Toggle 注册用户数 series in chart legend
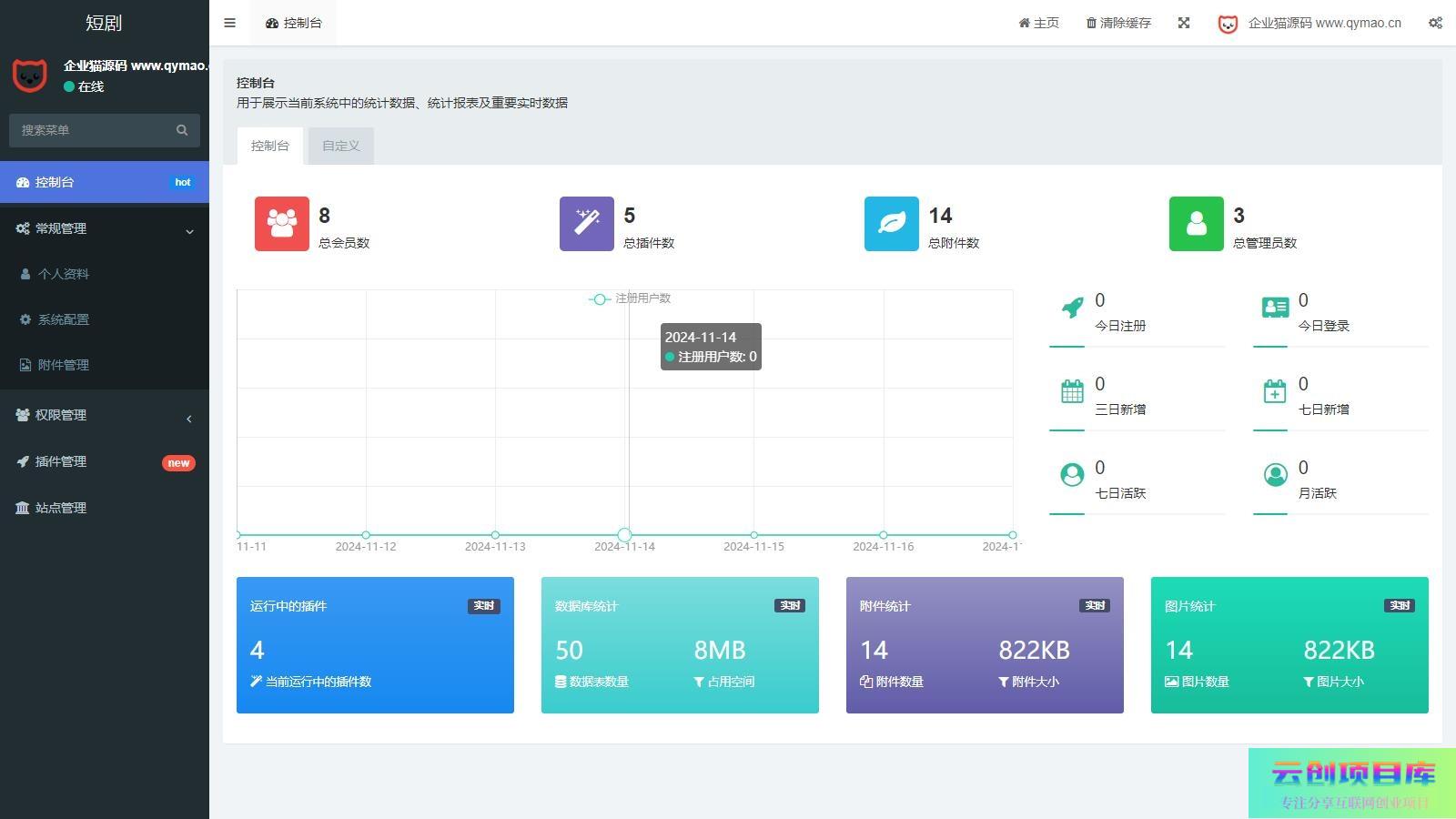This screenshot has width=1456, height=819. coord(630,298)
